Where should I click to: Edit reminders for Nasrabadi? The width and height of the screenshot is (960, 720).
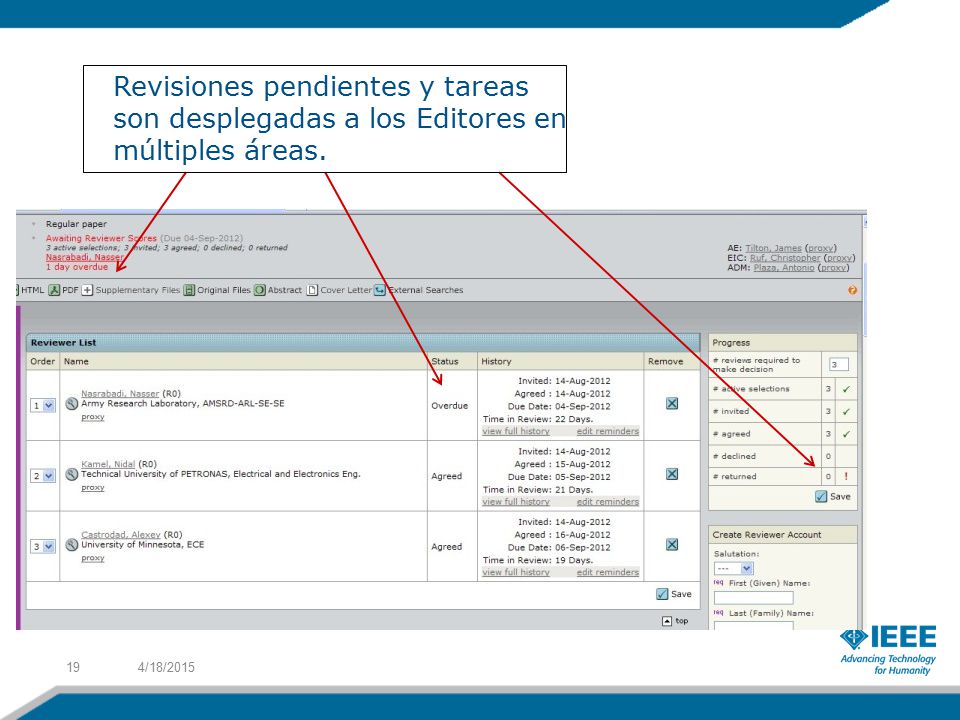607,431
